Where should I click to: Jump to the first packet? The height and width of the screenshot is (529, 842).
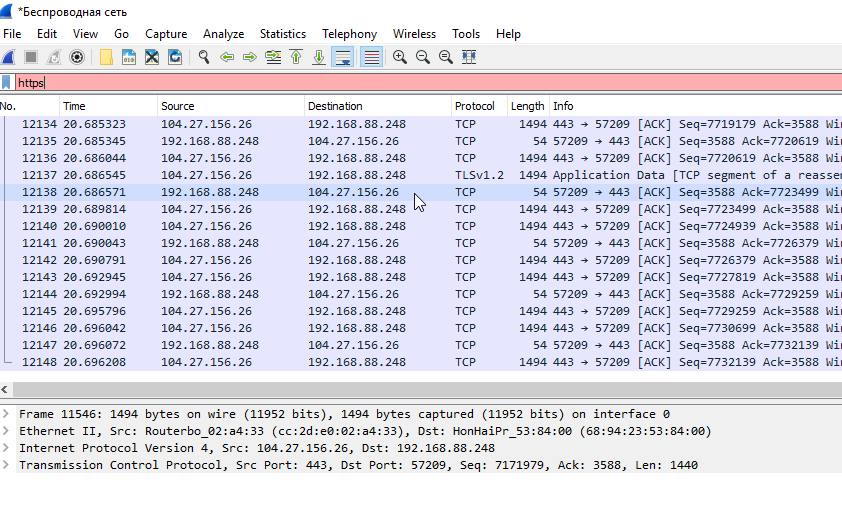coord(296,57)
